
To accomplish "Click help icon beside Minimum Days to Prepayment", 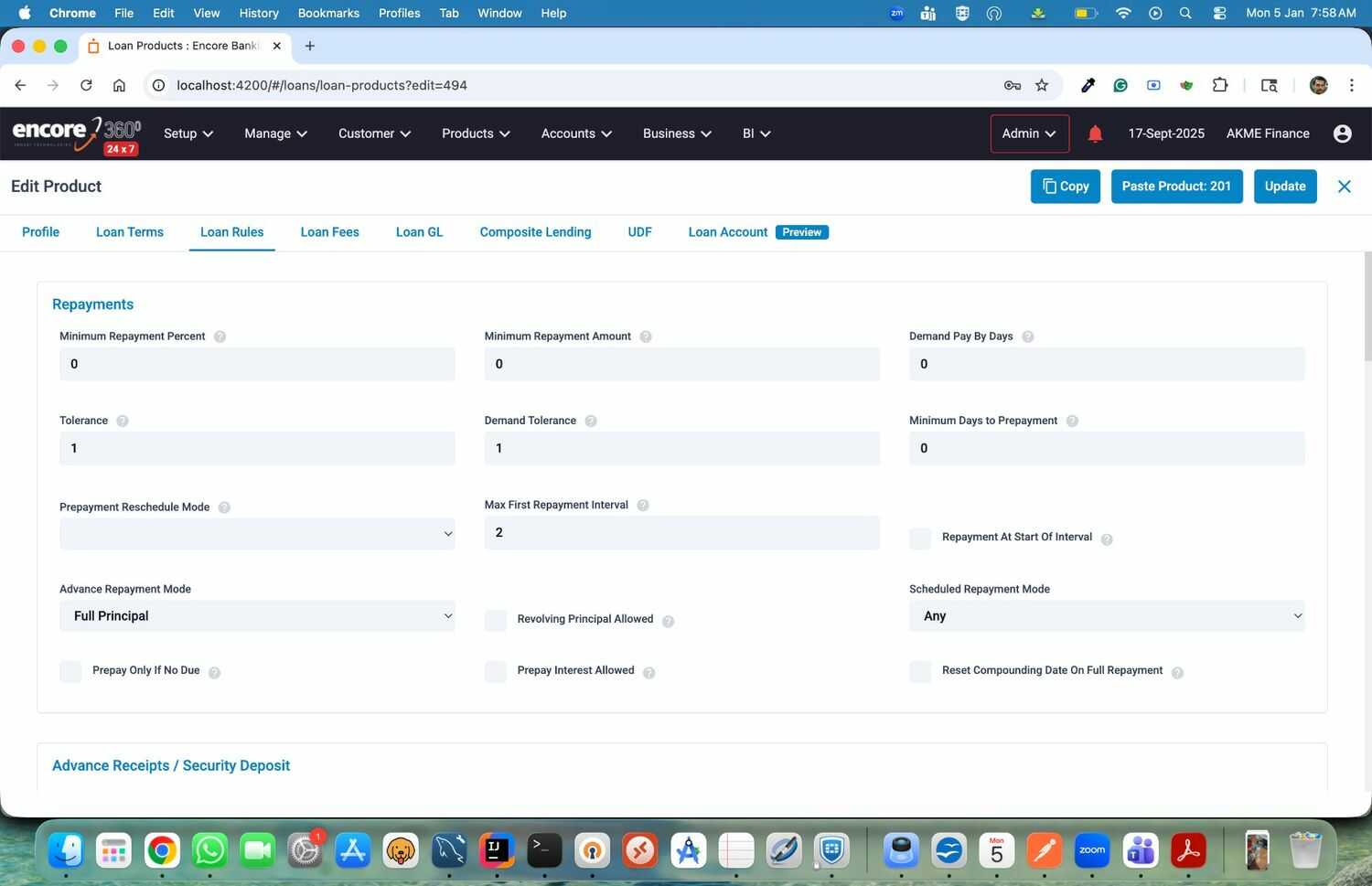I will (1072, 421).
